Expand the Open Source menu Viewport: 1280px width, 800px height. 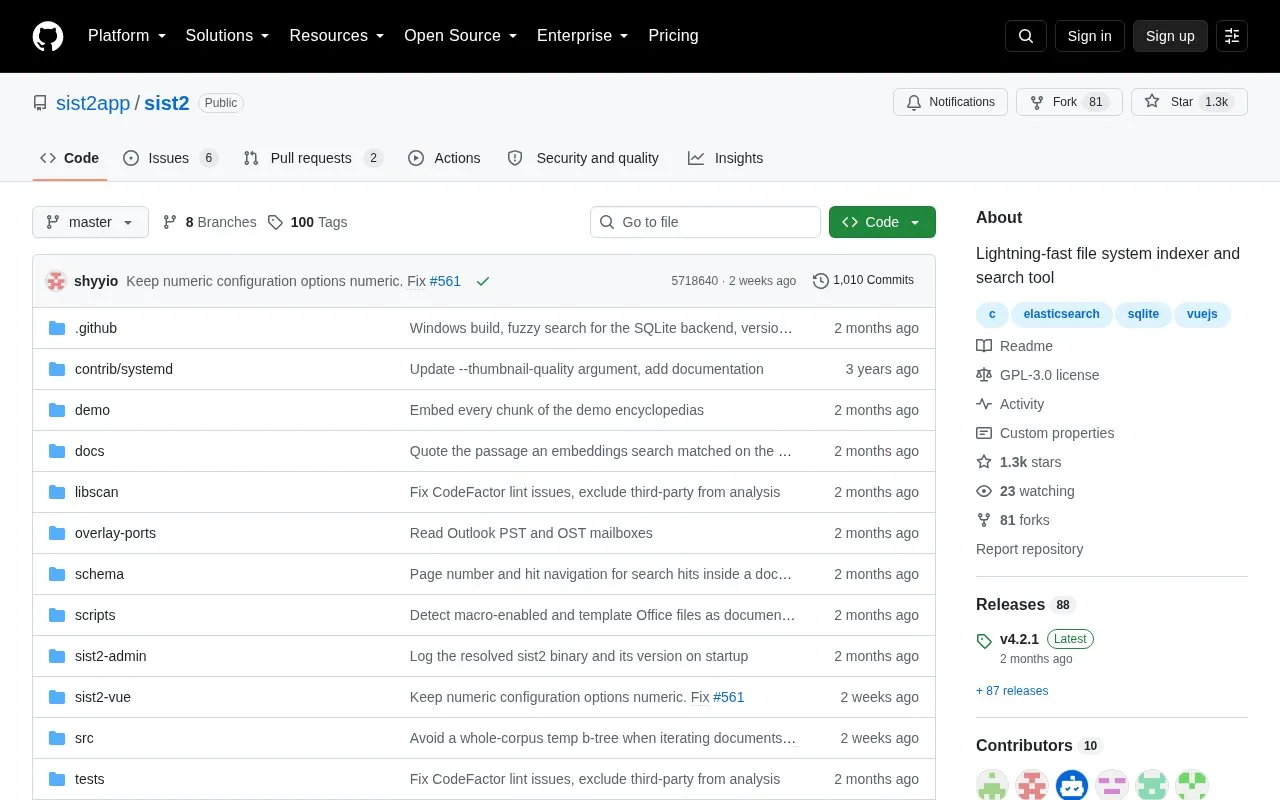click(x=461, y=36)
